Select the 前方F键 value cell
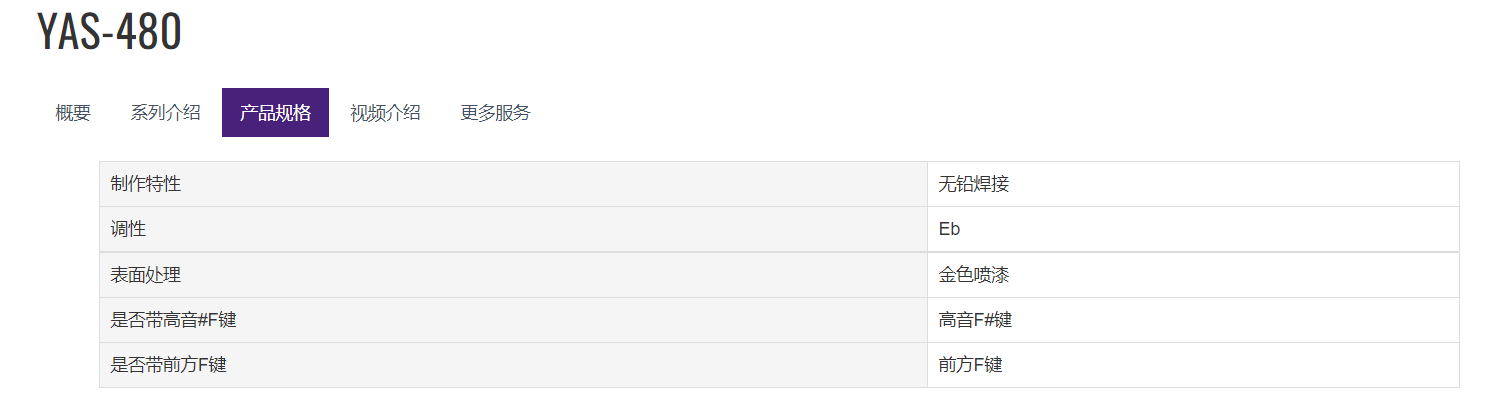Viewport: 1495px width, 416px height. pos(1193,365)
